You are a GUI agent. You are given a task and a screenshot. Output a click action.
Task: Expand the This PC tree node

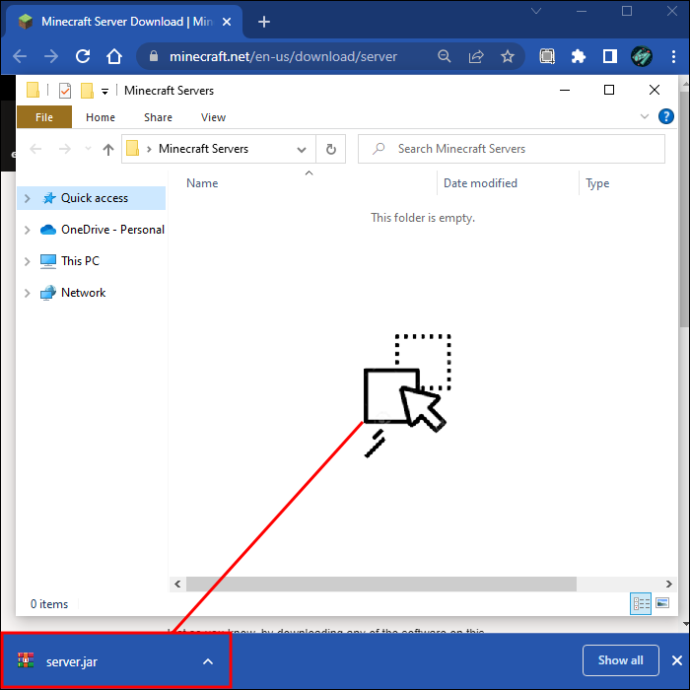pos(27,261)
